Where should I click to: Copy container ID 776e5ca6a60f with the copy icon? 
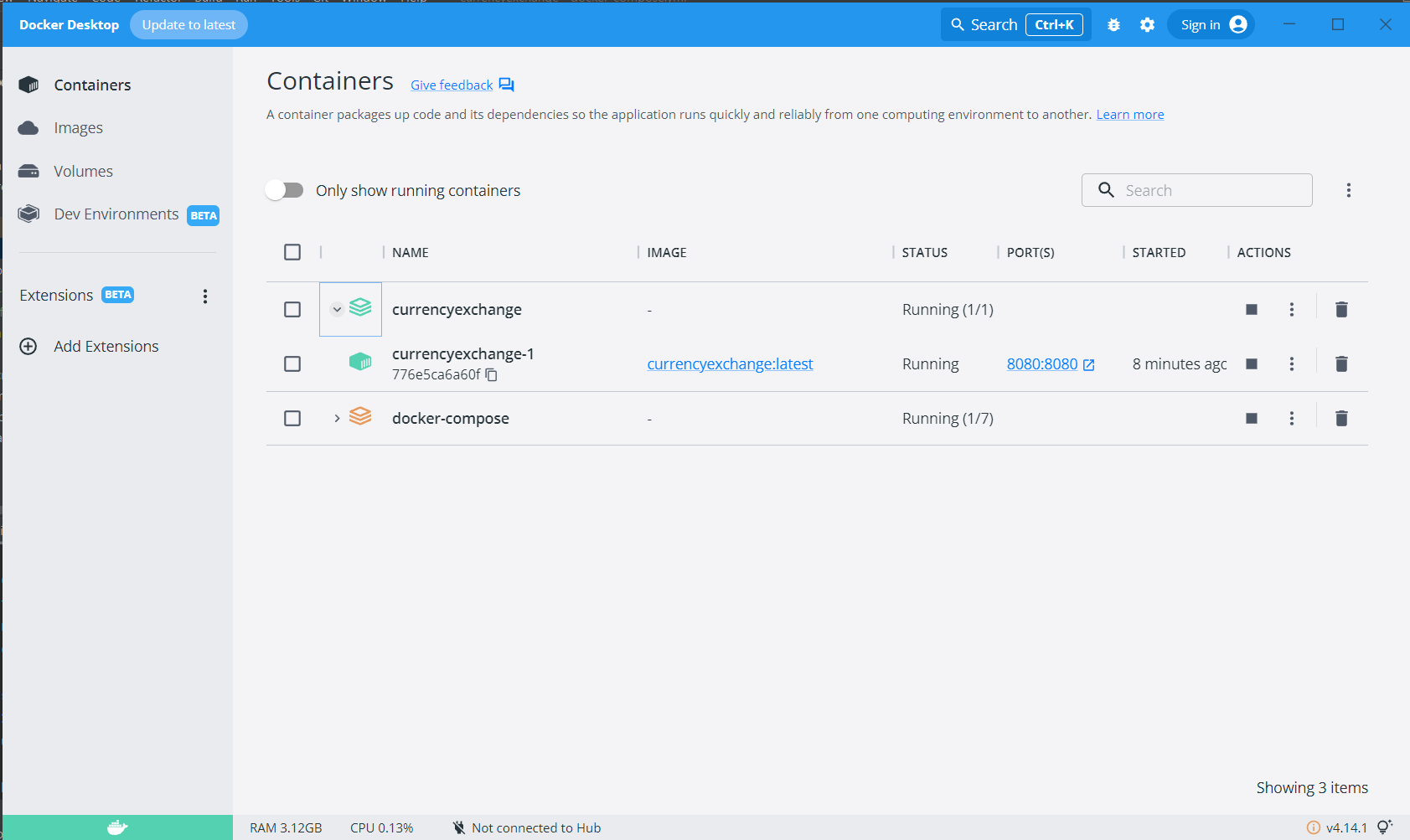click(x=492, y=375)
